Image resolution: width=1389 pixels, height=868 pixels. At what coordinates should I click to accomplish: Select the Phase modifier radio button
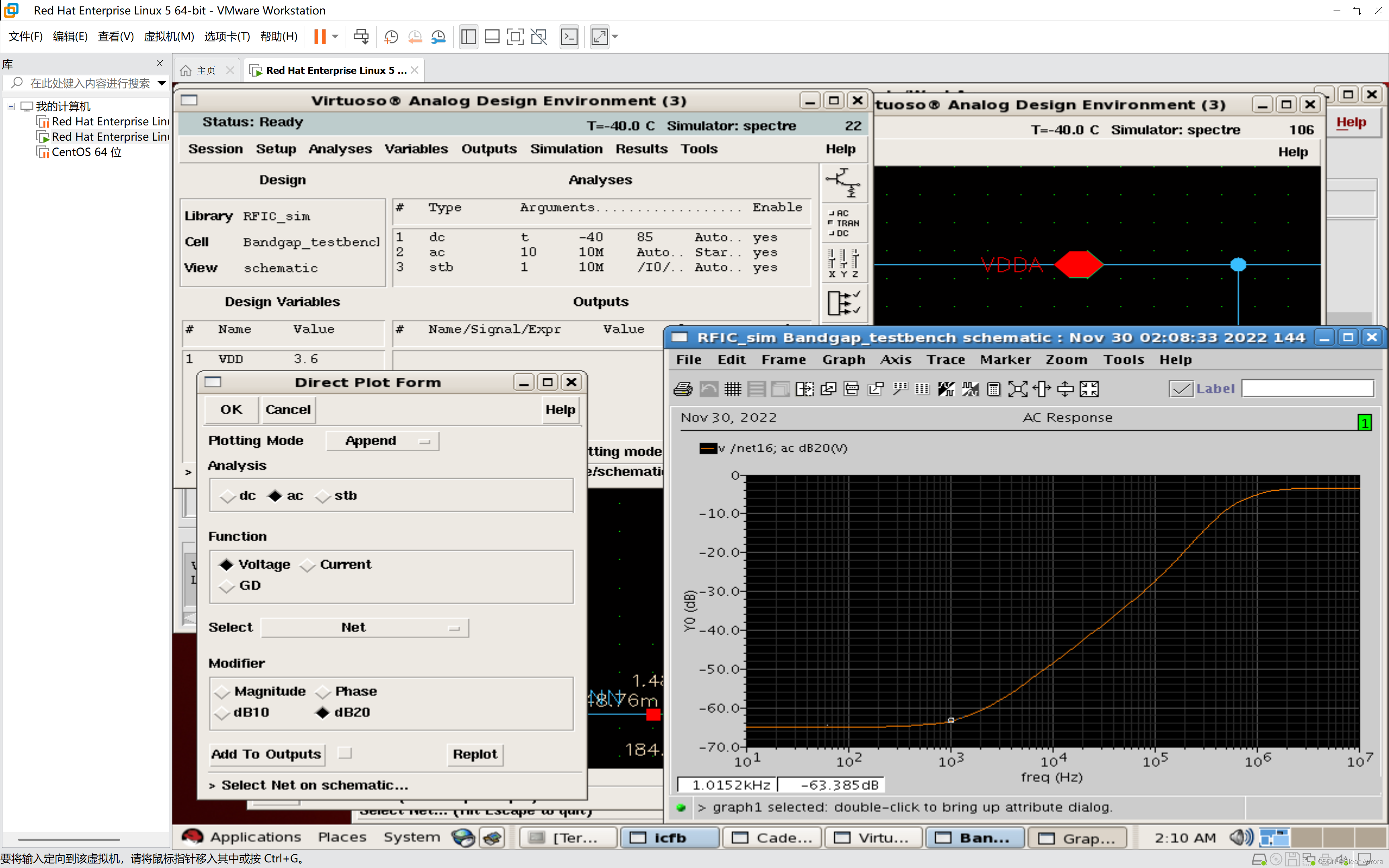(x=324, y=692)
